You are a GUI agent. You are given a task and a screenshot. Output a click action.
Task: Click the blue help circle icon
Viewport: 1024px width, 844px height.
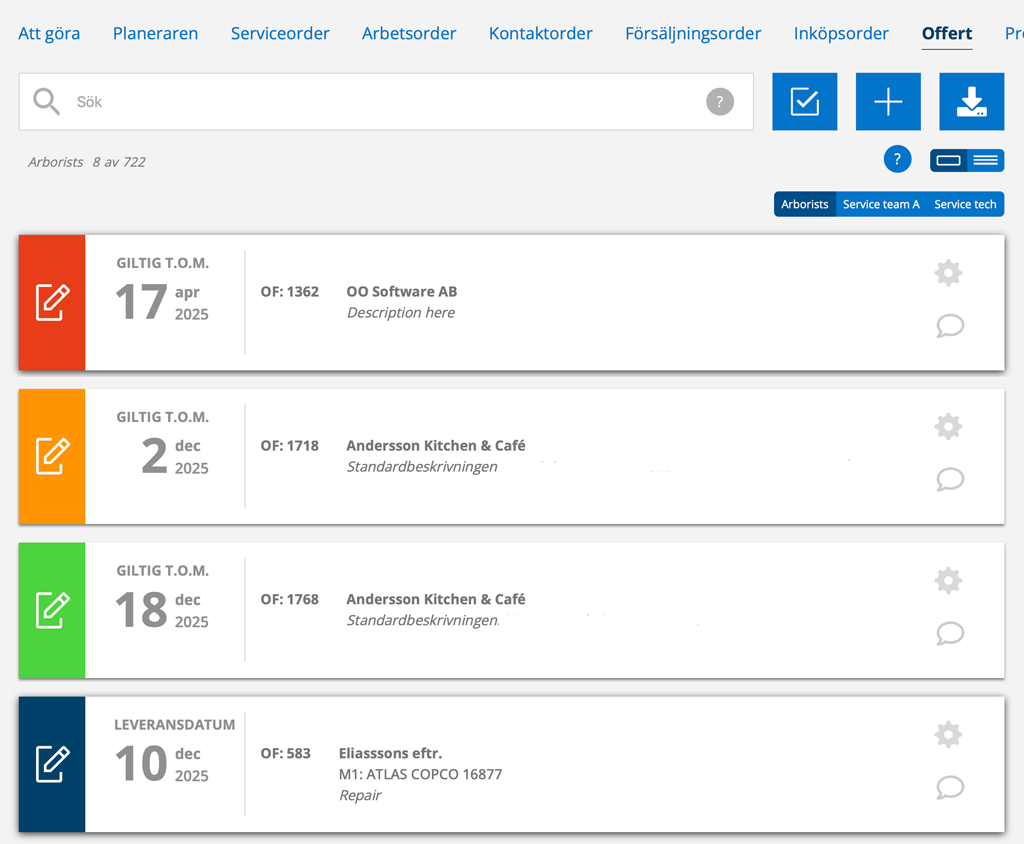[897, 160]
